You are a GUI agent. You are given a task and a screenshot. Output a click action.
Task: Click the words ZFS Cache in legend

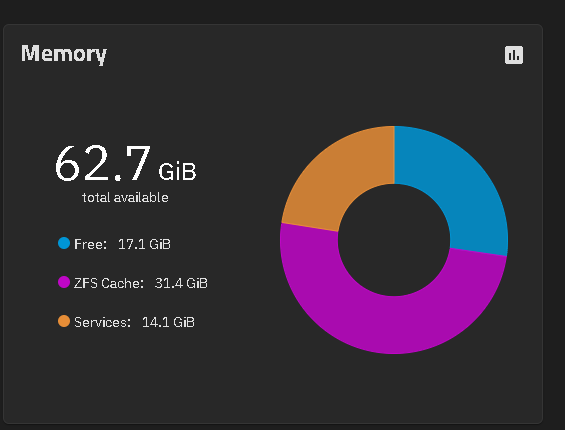[109, 283]
